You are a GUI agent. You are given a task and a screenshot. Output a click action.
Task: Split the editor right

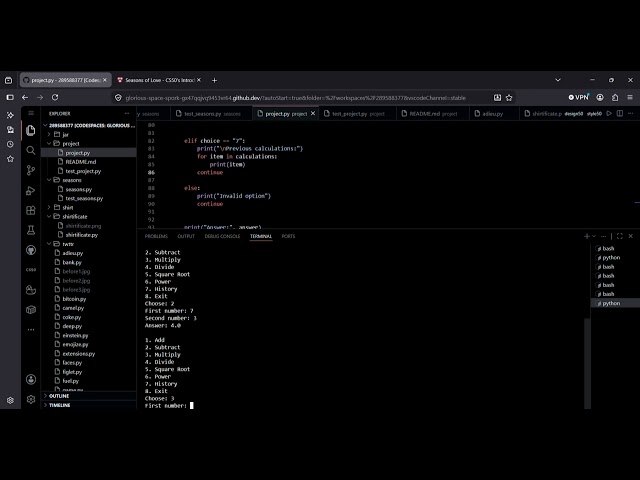click(x=620, y=113)
